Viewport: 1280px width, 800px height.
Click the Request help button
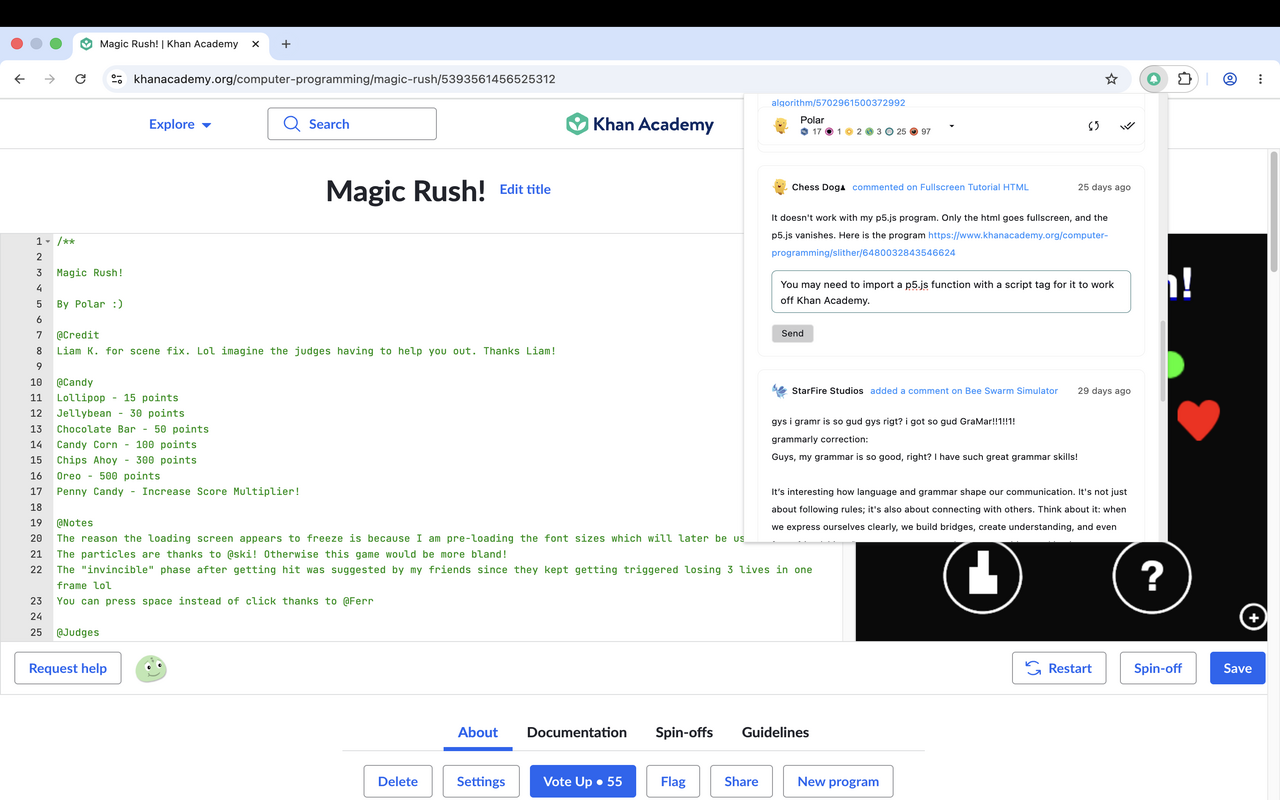point(68,668)
